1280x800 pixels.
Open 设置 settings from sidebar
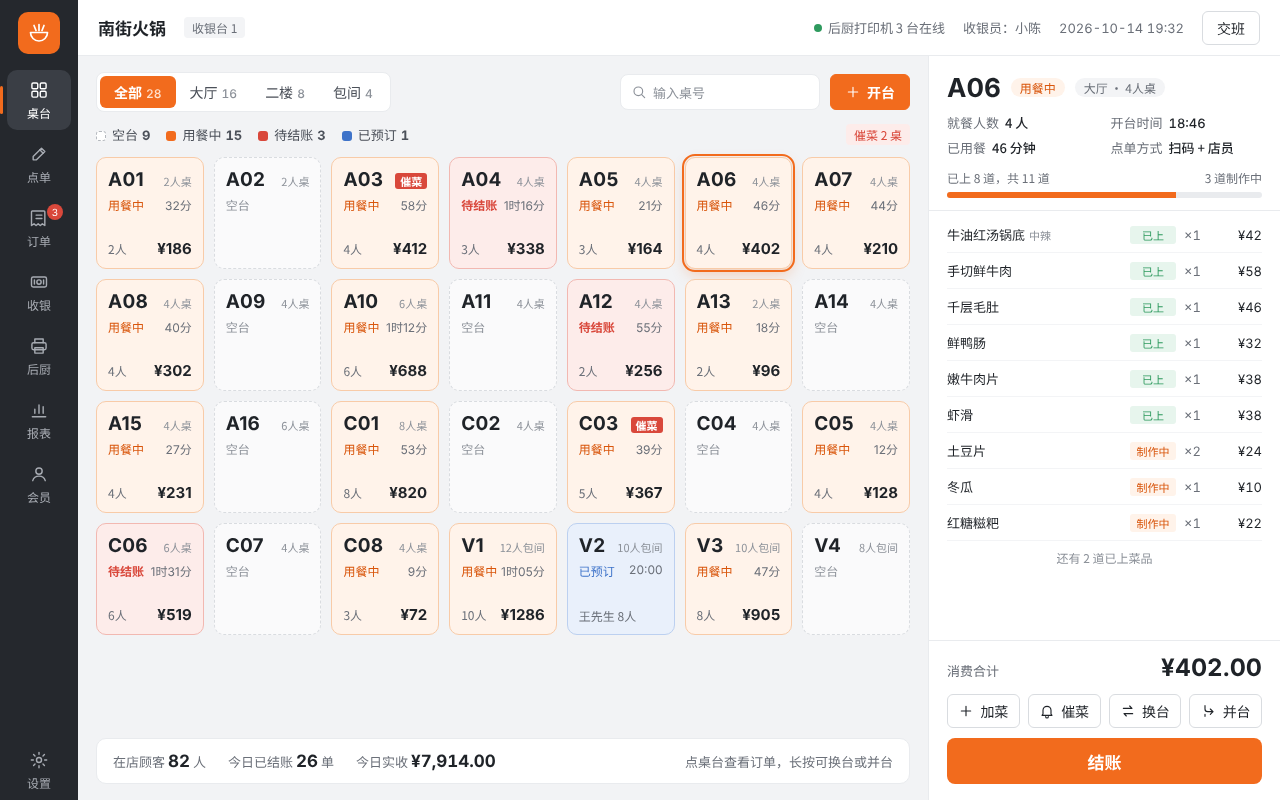pos(39,770)
